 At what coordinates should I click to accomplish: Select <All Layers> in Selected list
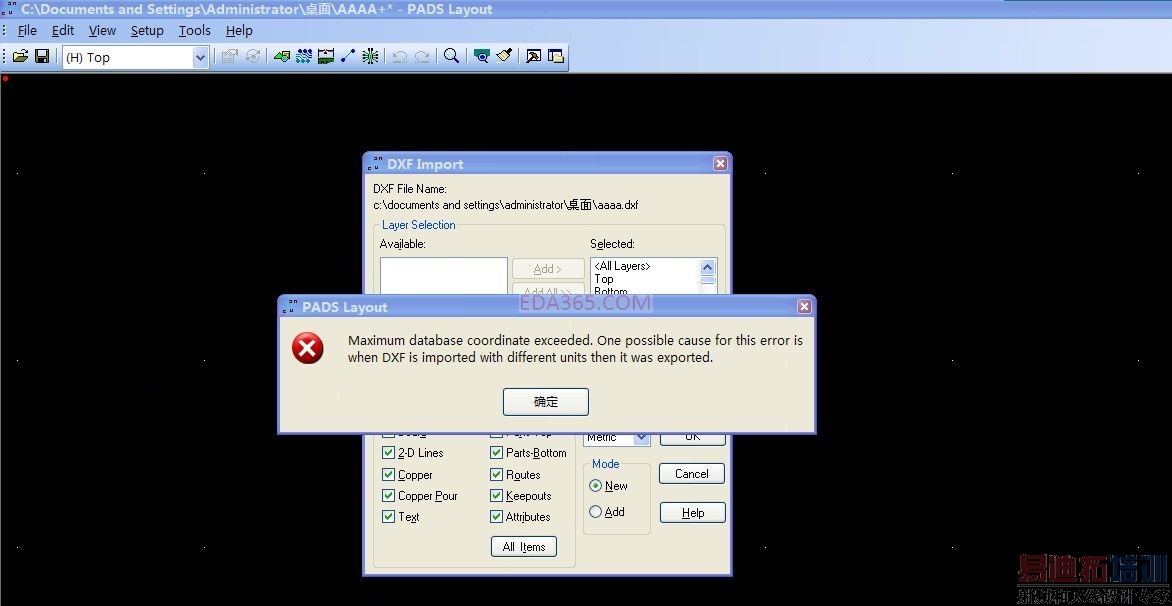(x=623, y=266)
